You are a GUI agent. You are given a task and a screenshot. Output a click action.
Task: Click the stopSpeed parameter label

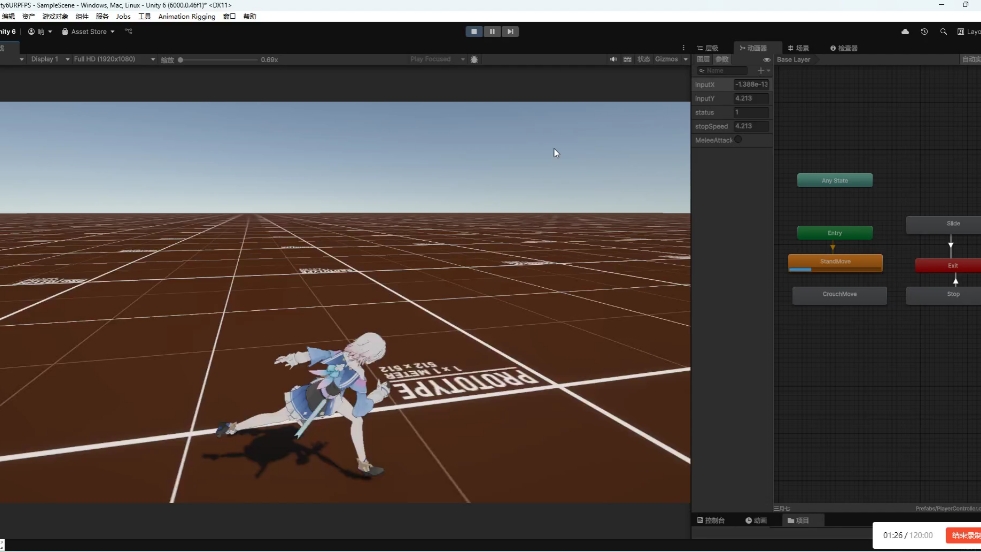(x=711, y=126)
